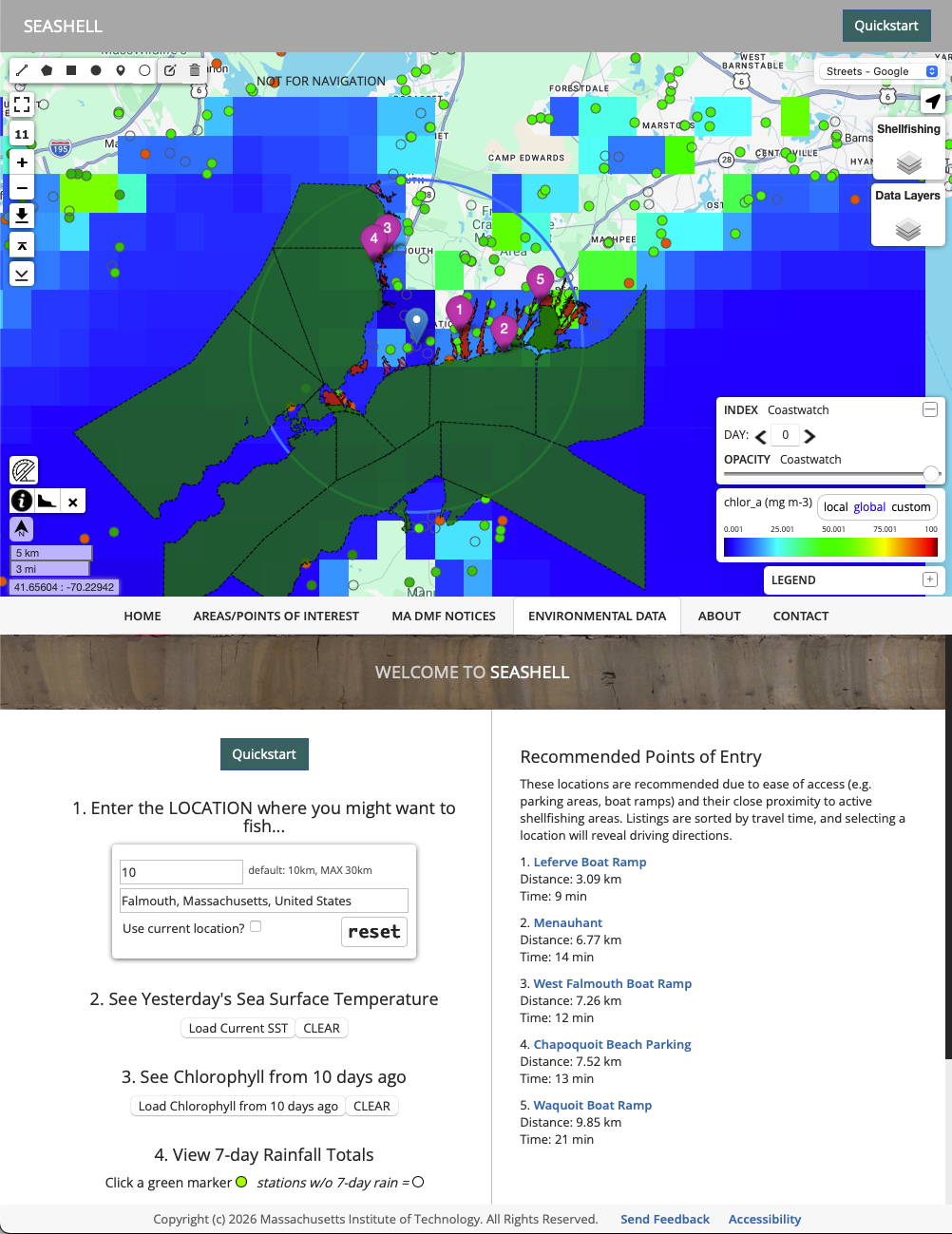Click the X icon beside the profile tool

click(x=72, y=502)
